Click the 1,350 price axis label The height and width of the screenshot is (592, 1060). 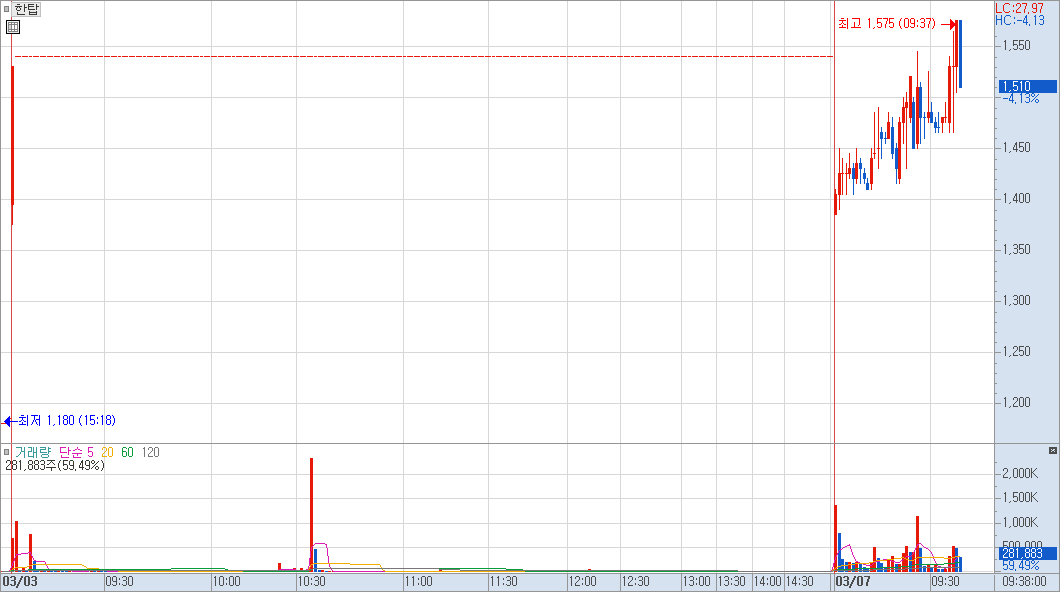[x=1016, y=249]
